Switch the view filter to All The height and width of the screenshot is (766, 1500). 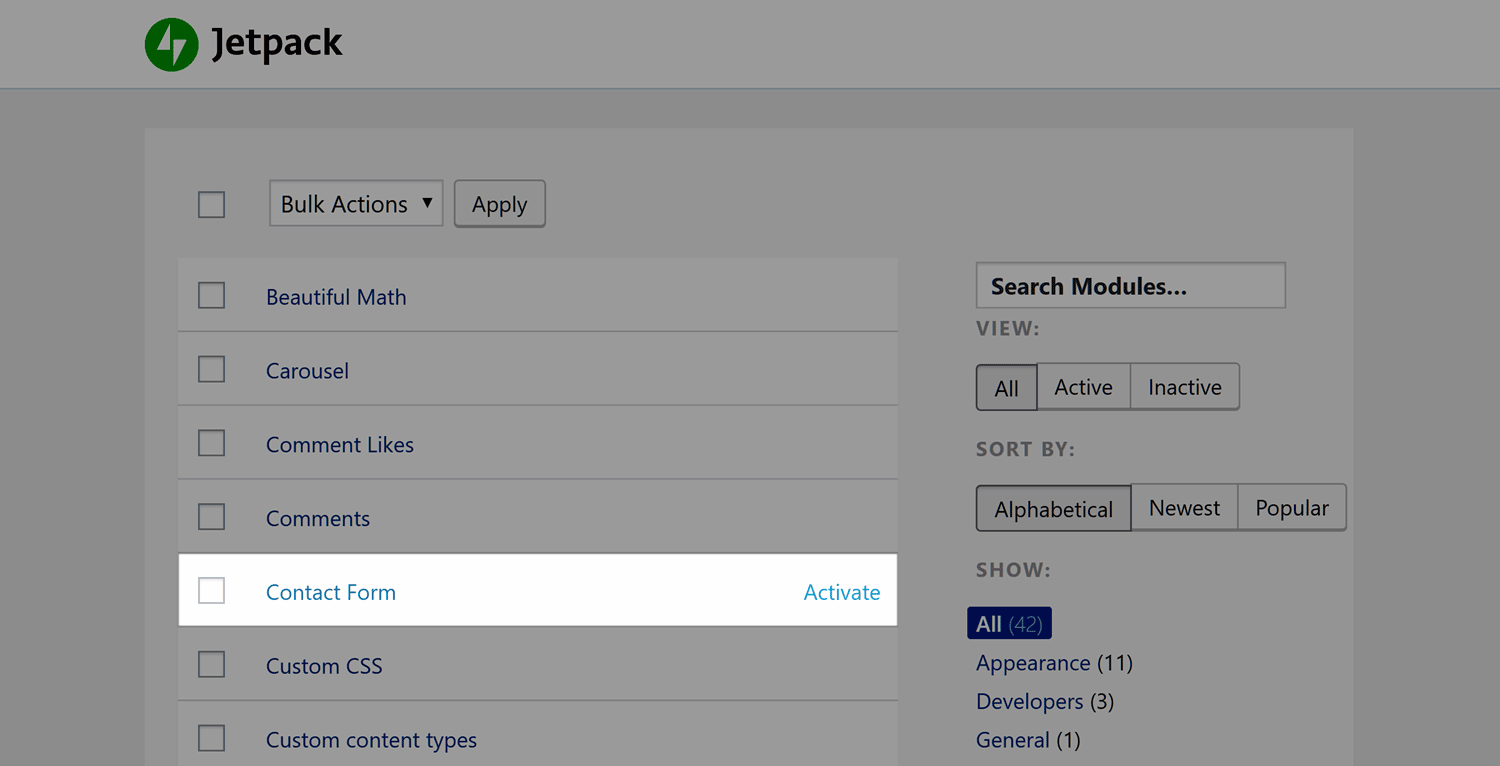coord(1007,387)
